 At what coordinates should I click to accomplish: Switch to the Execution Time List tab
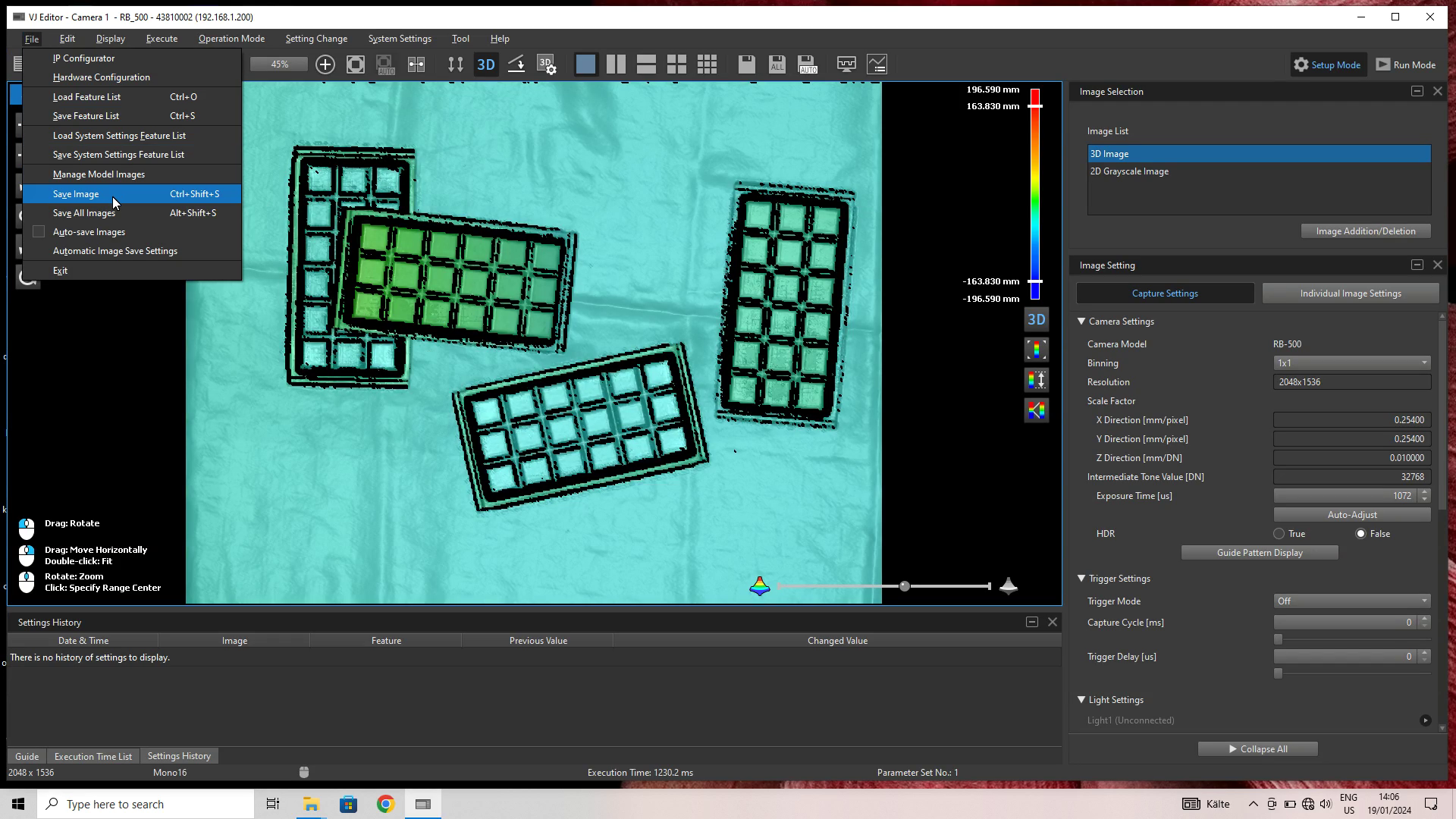pyautogui.click(x=93, y=756)
